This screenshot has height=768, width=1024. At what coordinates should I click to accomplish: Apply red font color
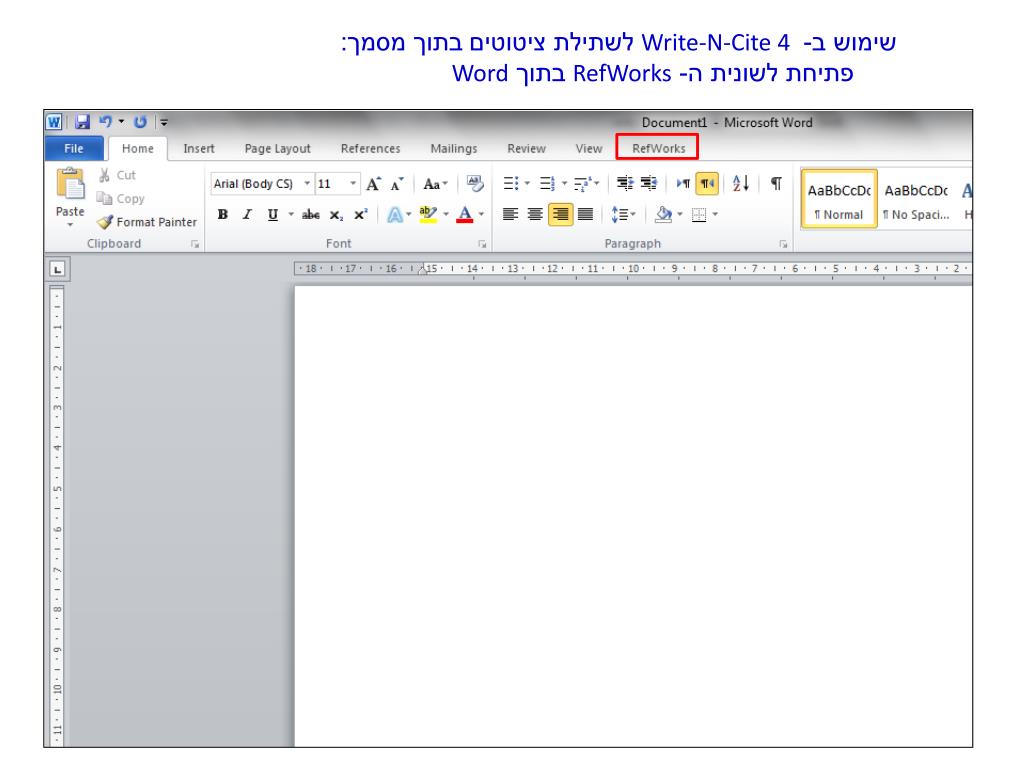coord(464,214)
